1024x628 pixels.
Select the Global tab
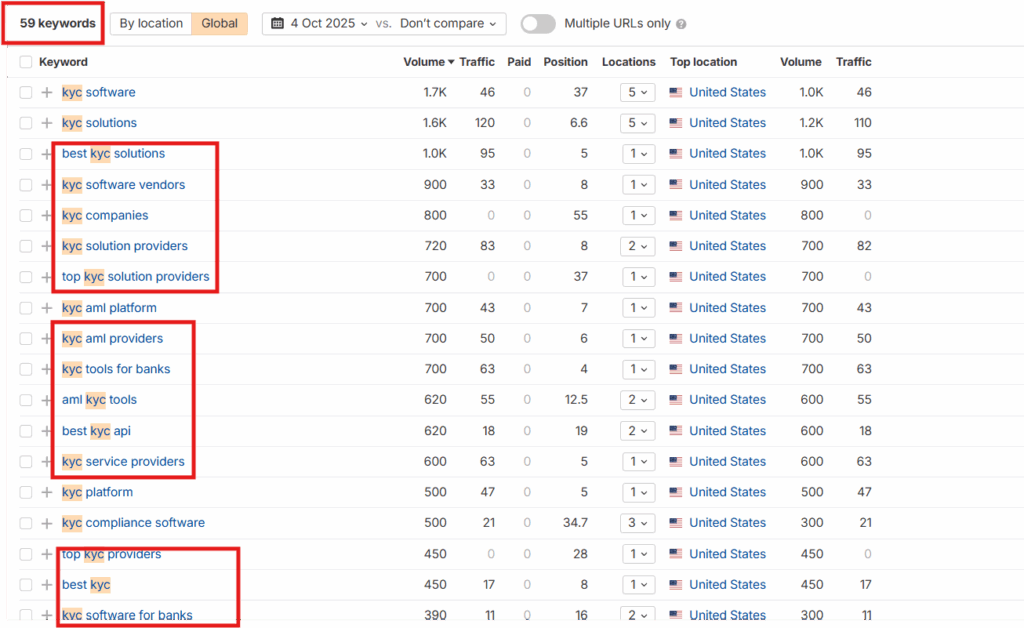click(x=219, y=24)
